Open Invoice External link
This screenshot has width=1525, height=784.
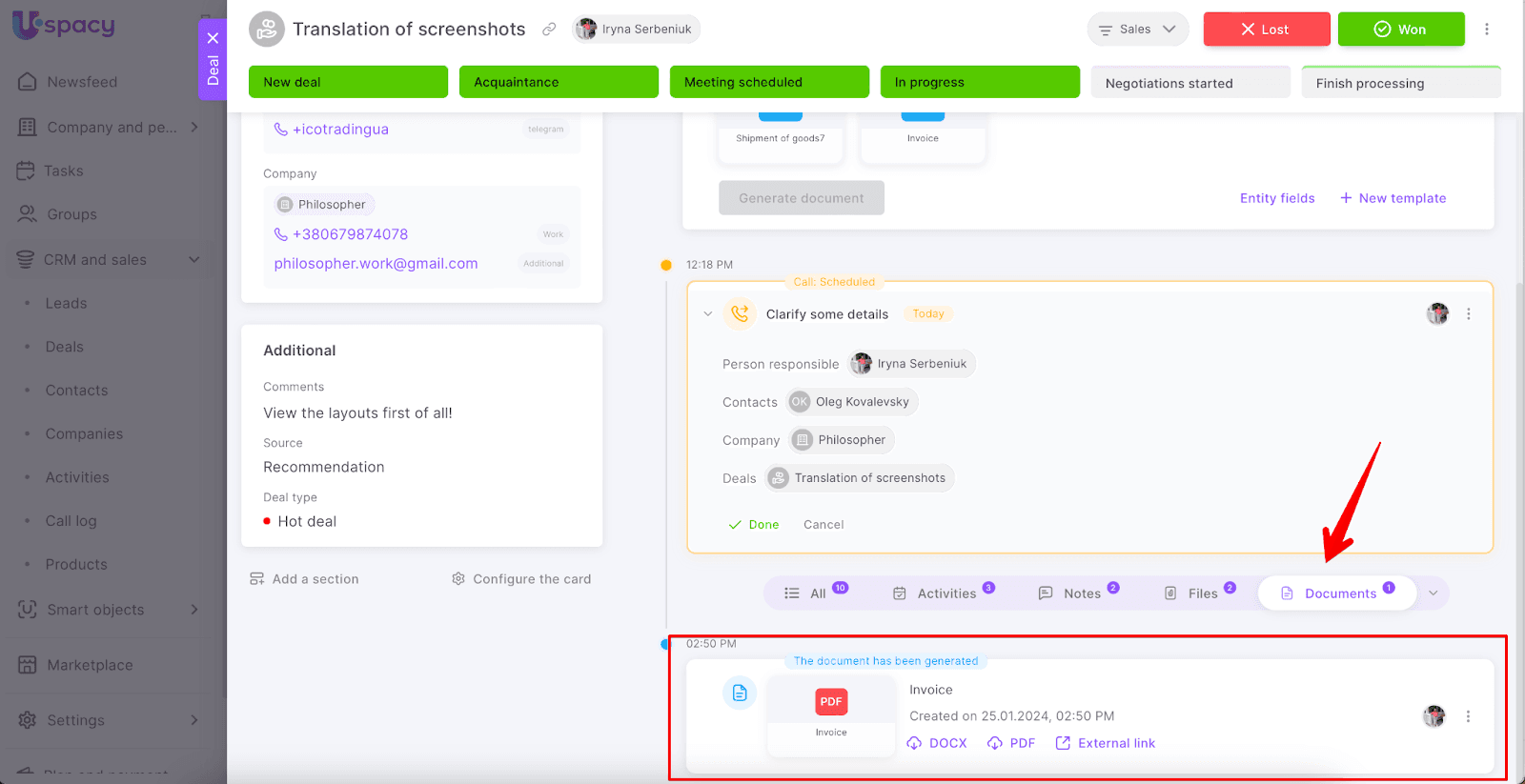click(x=1106, y=743)
